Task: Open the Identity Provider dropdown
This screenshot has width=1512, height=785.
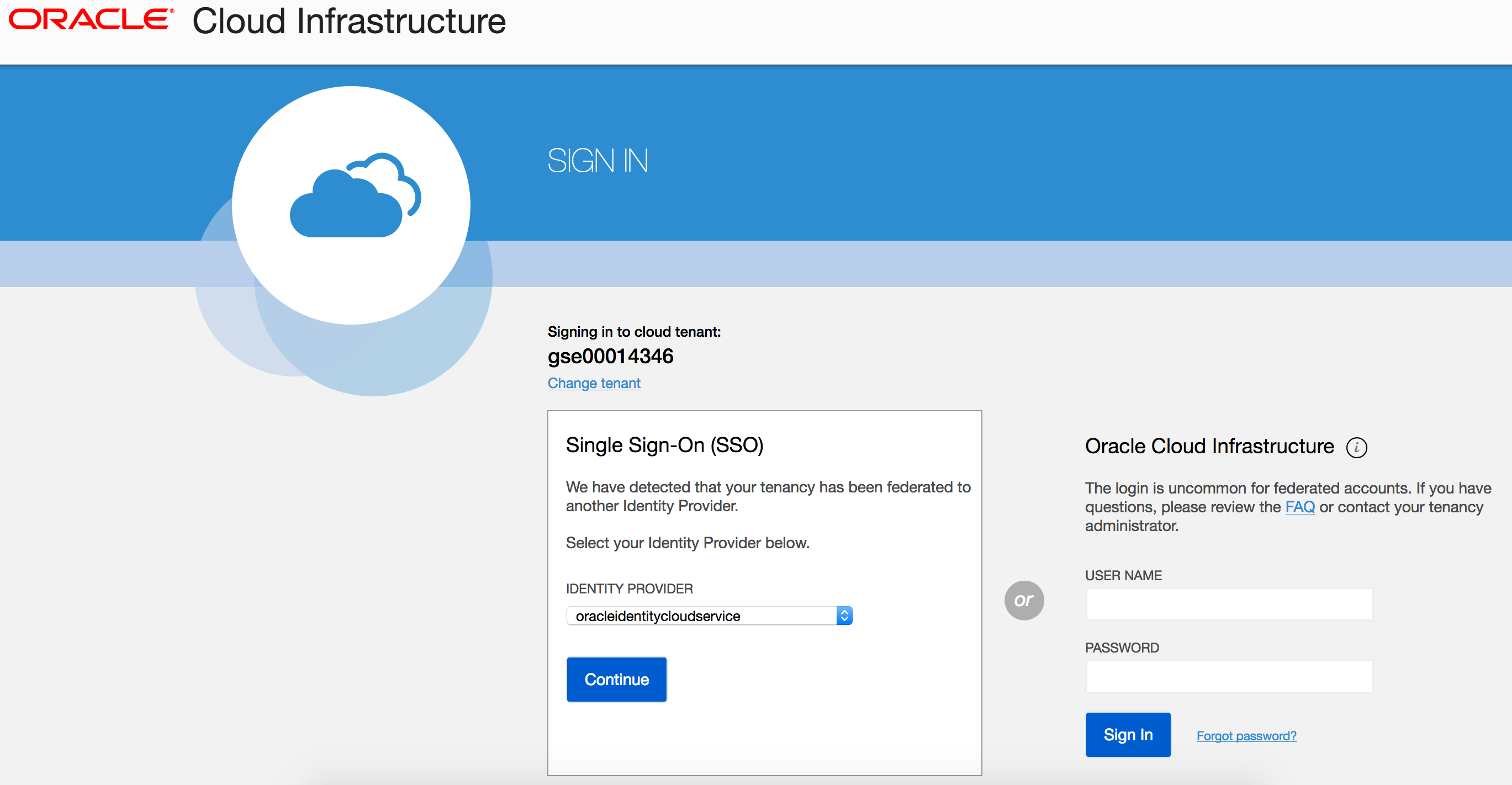Action: [x=709, y=616]
